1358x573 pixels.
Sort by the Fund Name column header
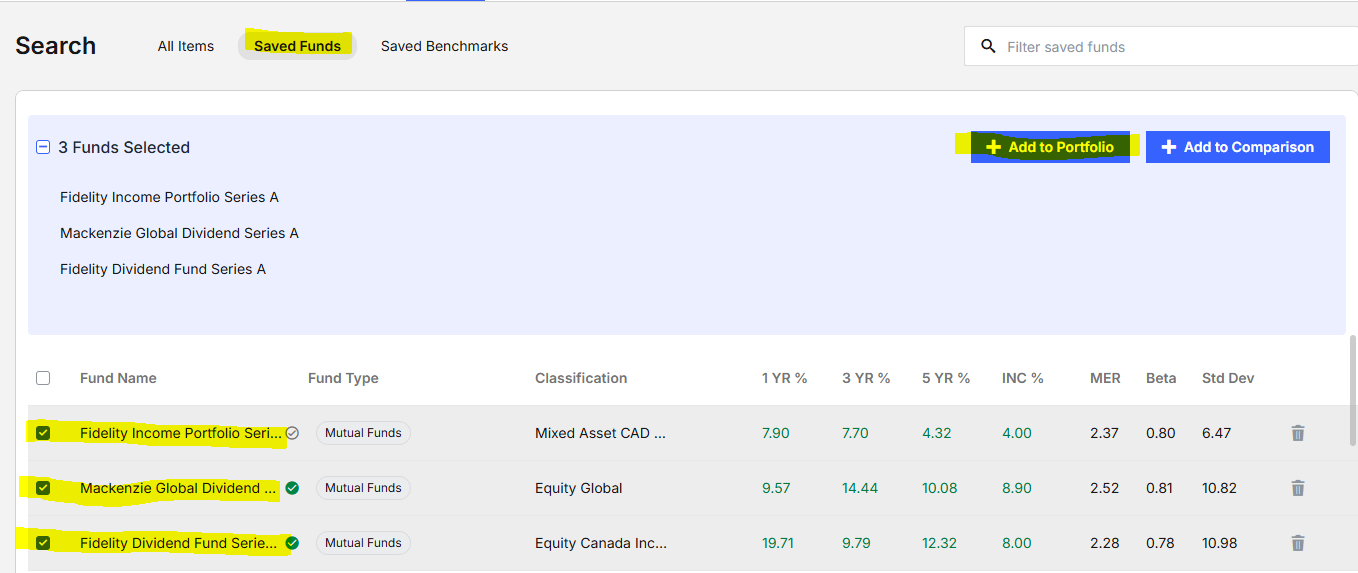[x=118, y=378]
